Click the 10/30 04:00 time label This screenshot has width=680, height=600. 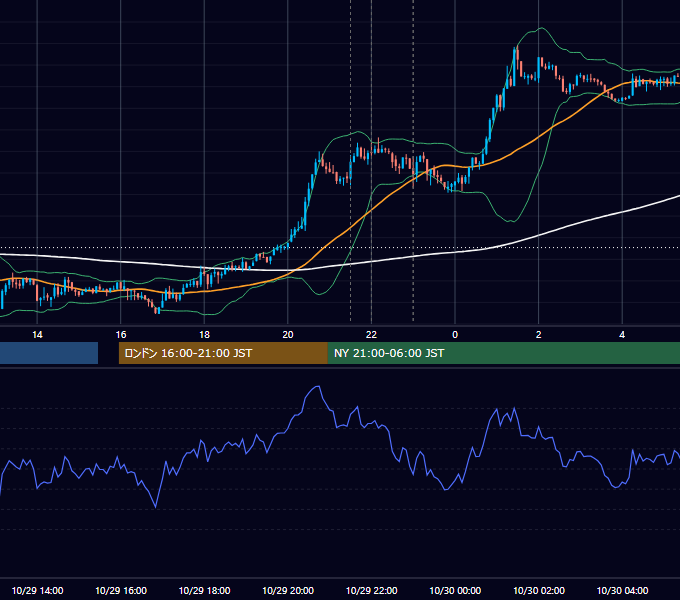coord(622,590)
